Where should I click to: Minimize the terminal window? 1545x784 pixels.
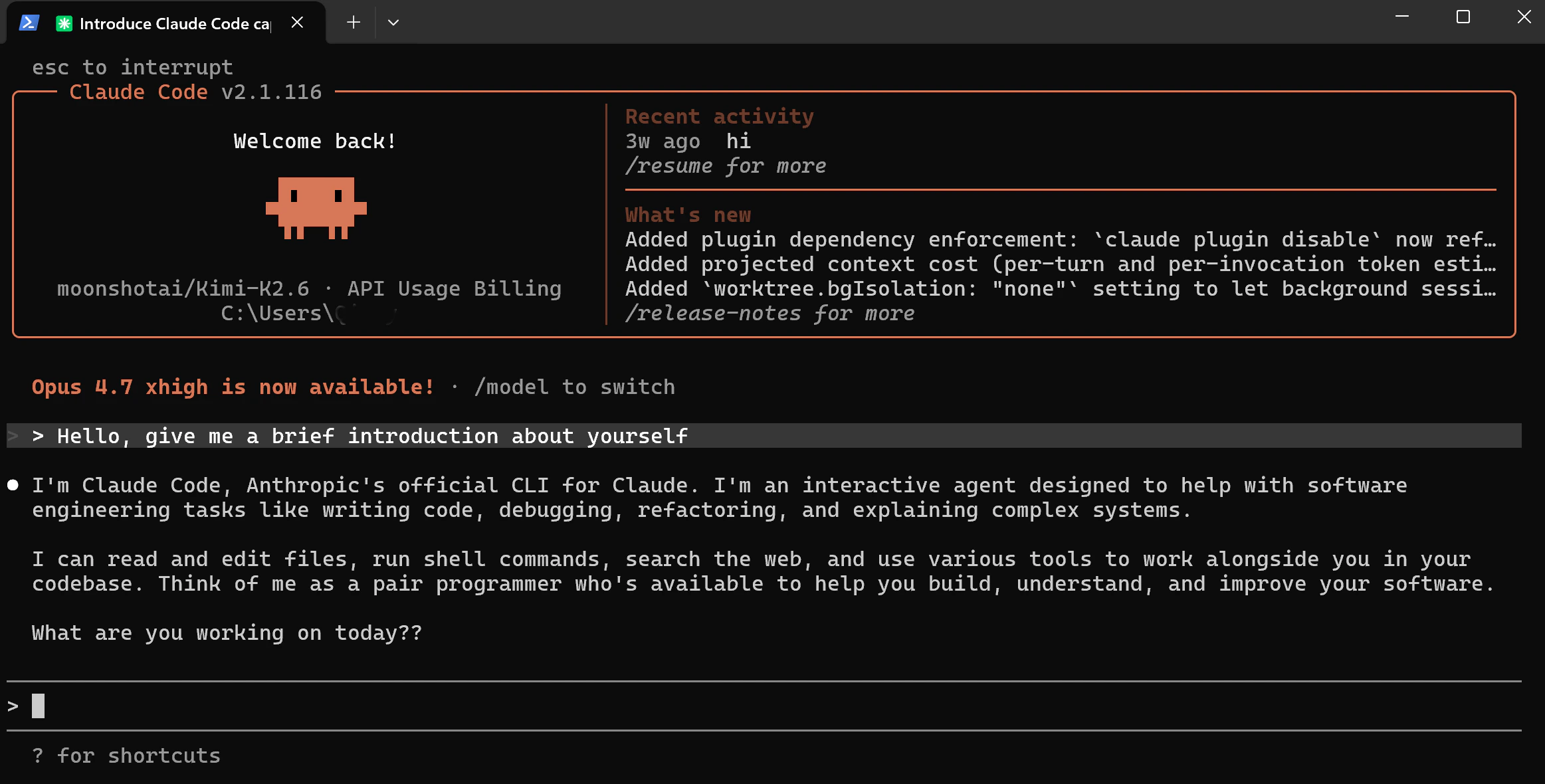coord(1402,17)
